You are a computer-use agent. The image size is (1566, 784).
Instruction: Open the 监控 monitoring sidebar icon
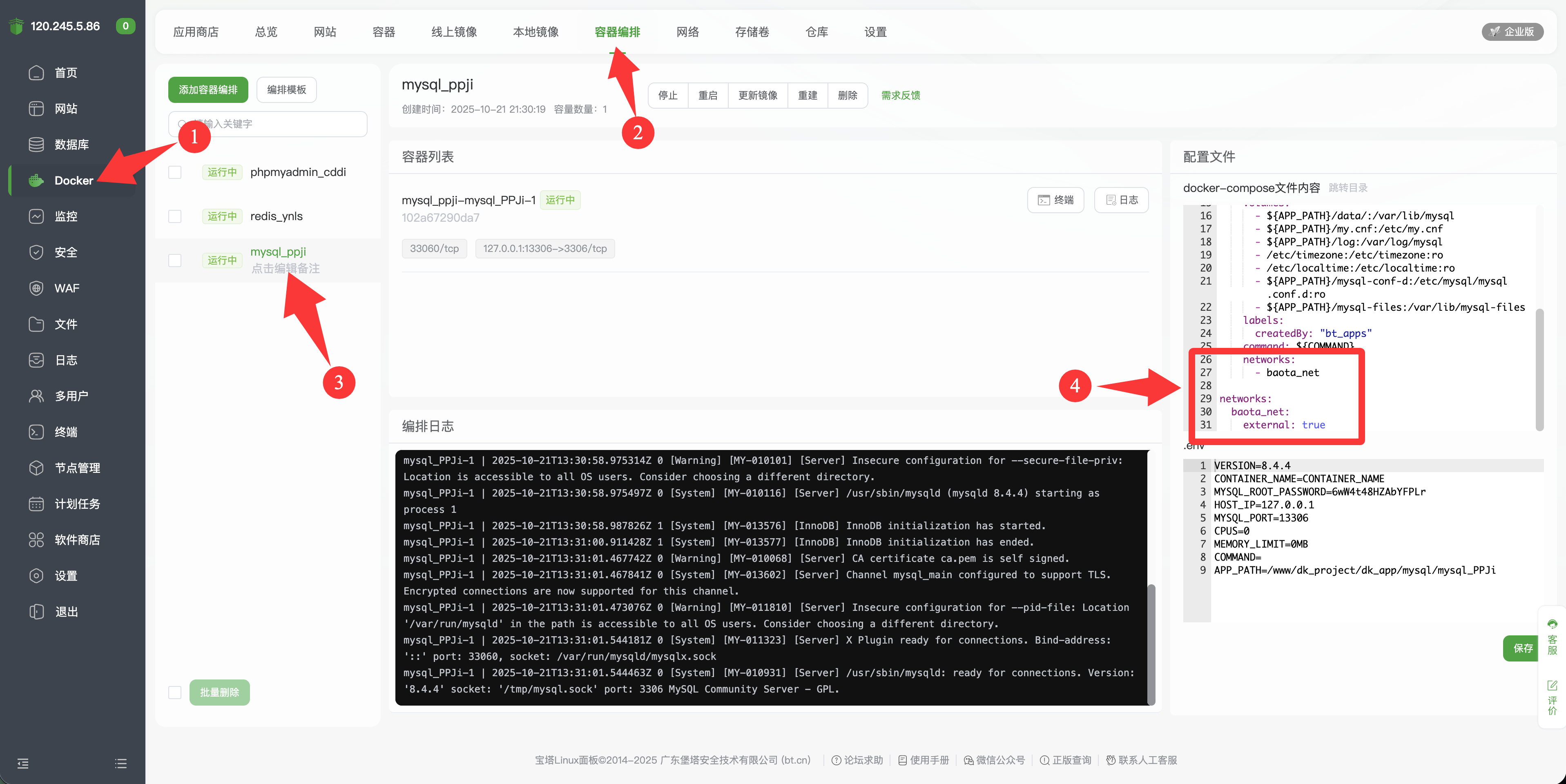tap(36, 216)
